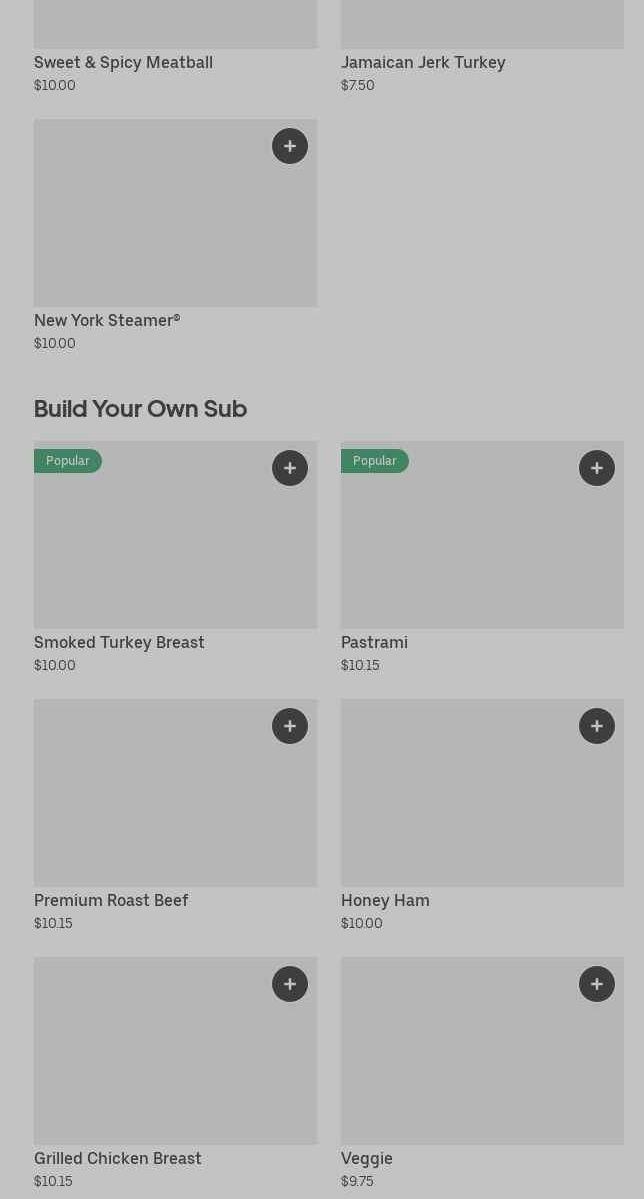Add Smoked Turkey Breast sub with plus
The height and width of the screenshot is (1199, 644).
pos(290,468)
